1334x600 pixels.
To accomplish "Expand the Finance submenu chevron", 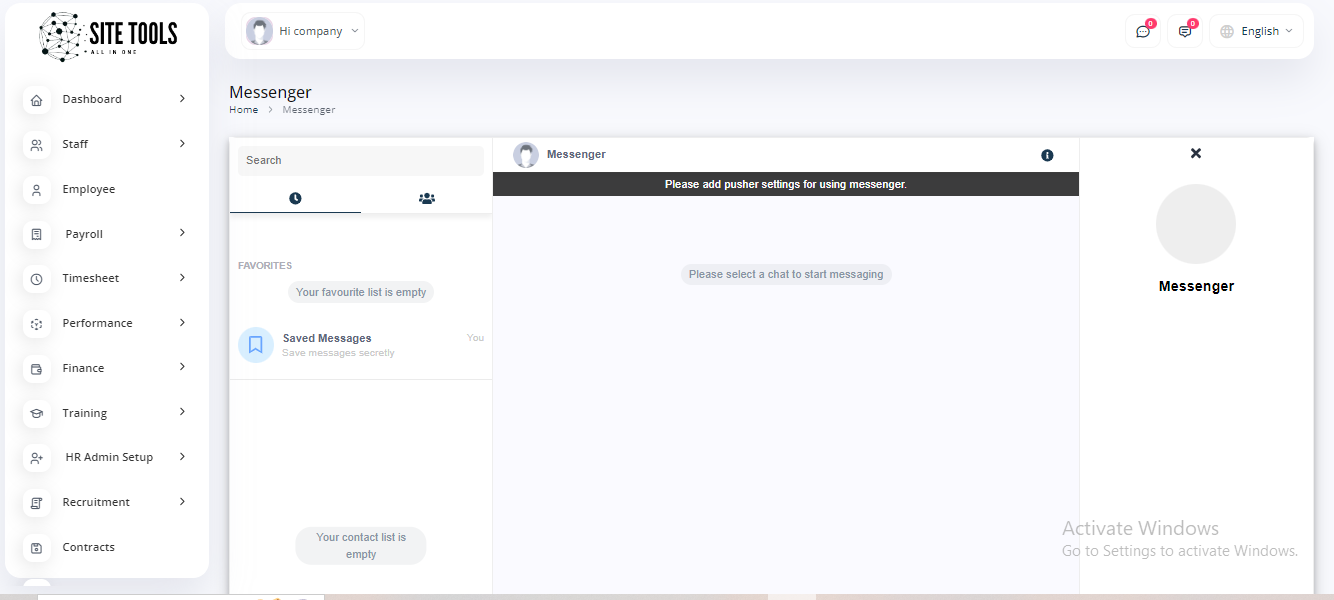I will 182,367.
